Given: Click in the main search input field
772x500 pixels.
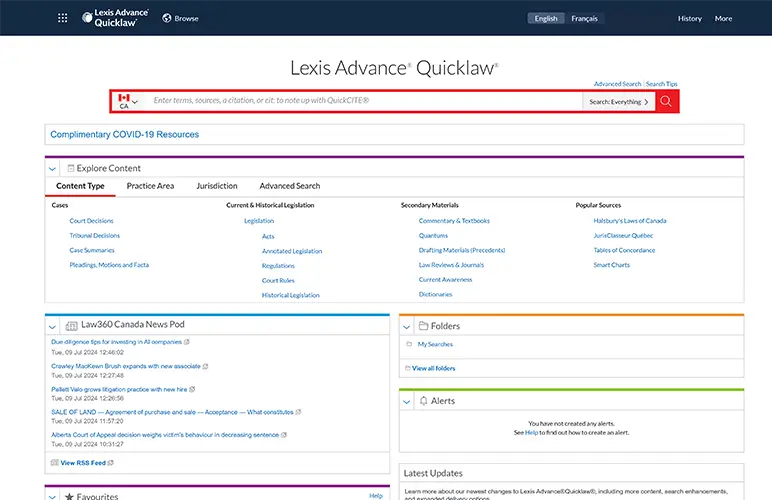Looking at the screenshot, I should (364, 101).
